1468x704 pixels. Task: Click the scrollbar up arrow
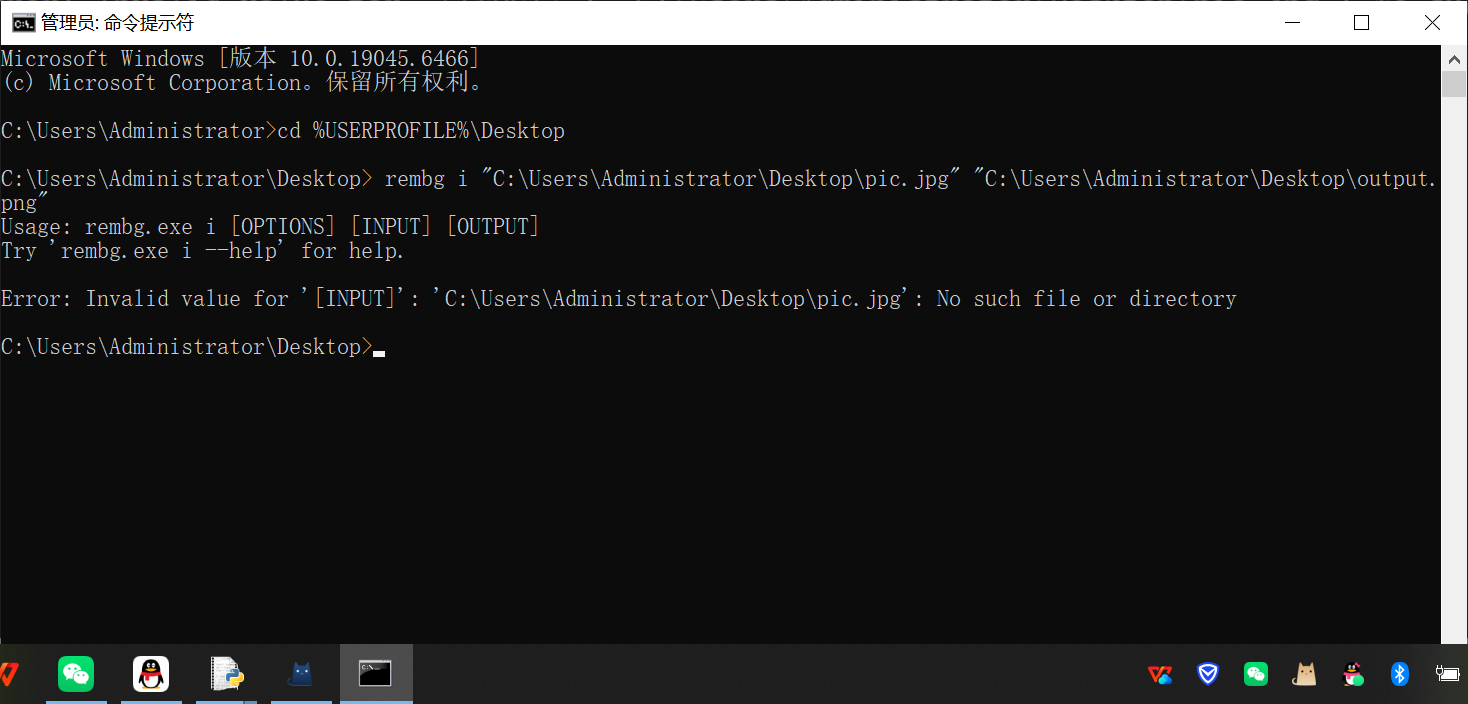[1454, 59]
